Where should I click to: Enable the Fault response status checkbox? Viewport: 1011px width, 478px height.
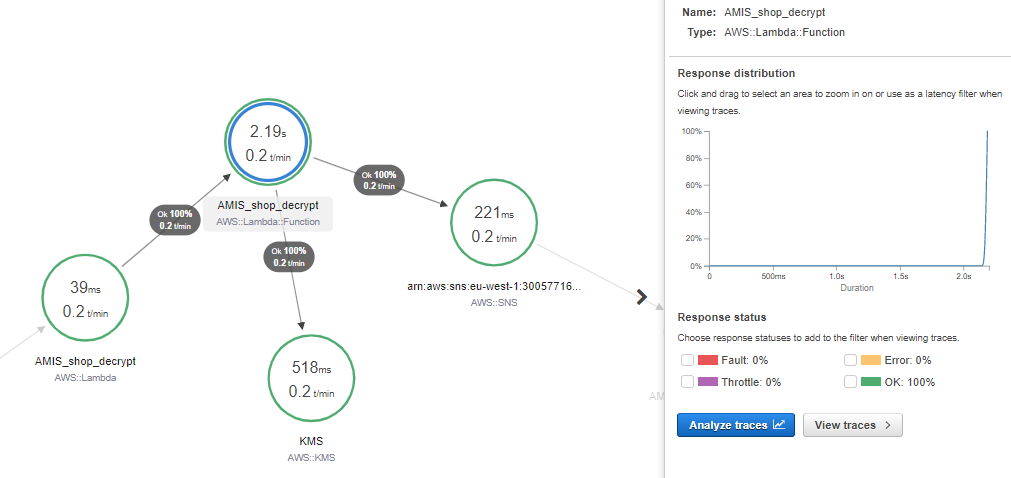coord(687,360)
